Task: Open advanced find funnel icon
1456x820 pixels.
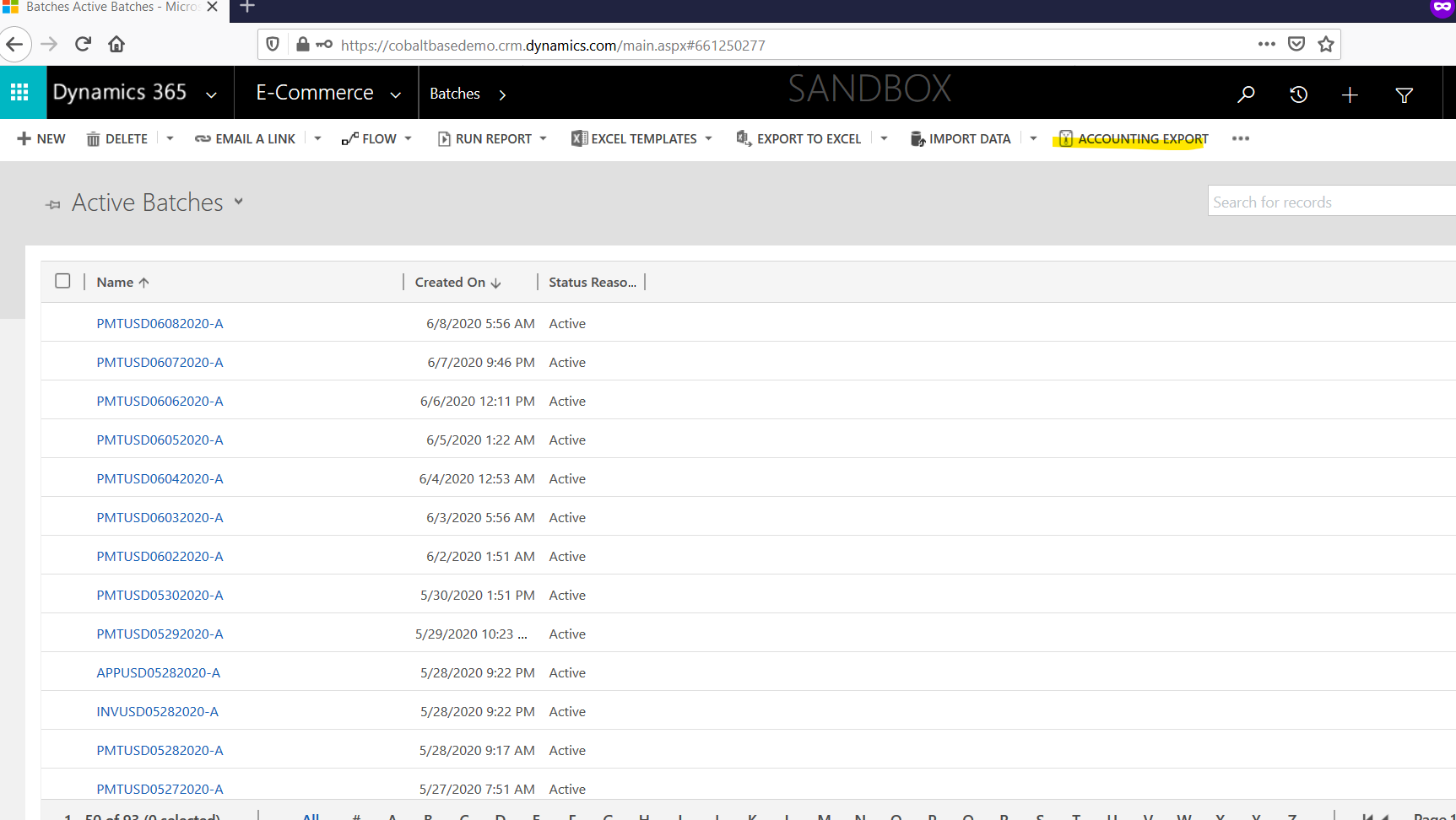Action: [x=1405, y=95]
